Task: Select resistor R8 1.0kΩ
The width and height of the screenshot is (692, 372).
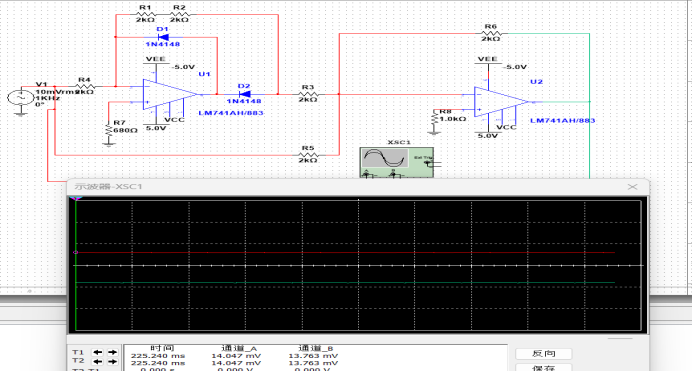Action: click(x=434, y=118)
